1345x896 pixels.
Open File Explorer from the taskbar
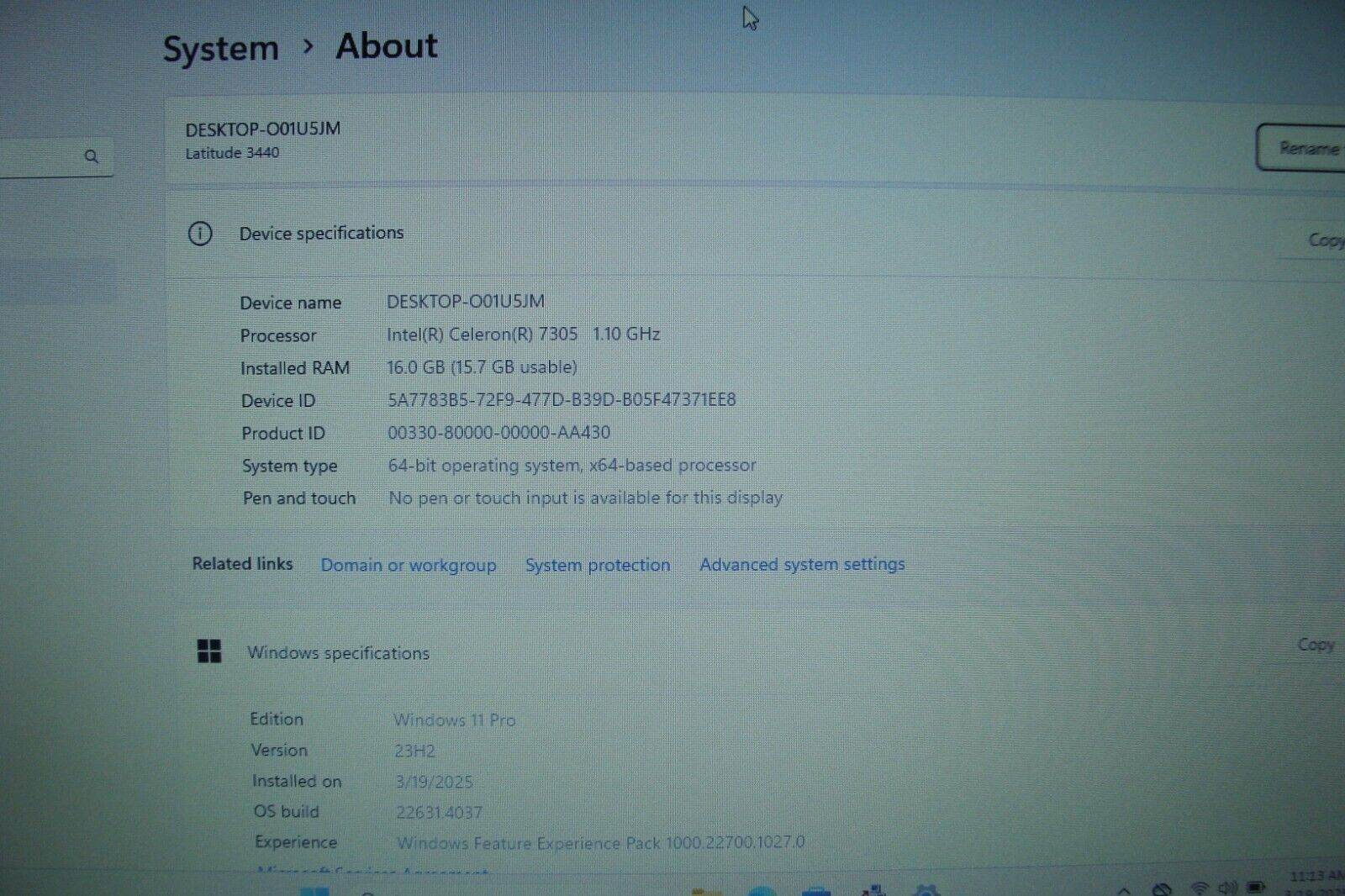(707, 891)
